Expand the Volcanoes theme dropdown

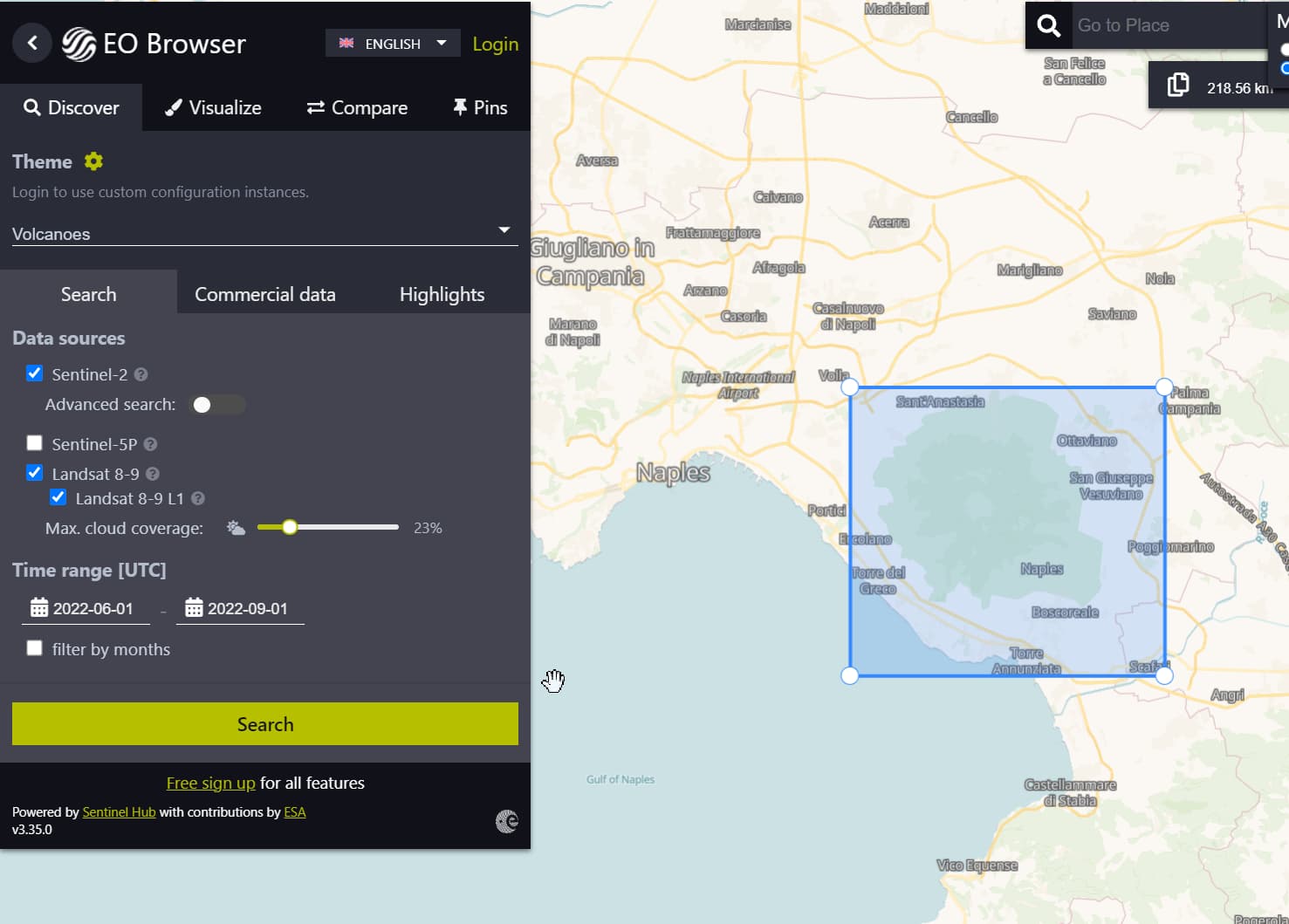pos(265,233)
